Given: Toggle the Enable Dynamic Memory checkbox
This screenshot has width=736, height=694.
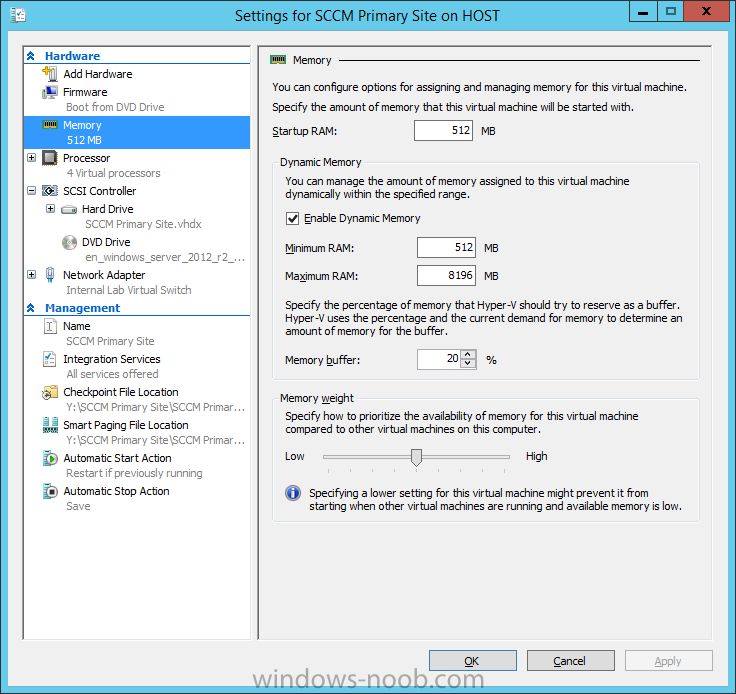Looking at the screenshot, I should (292, 218).
